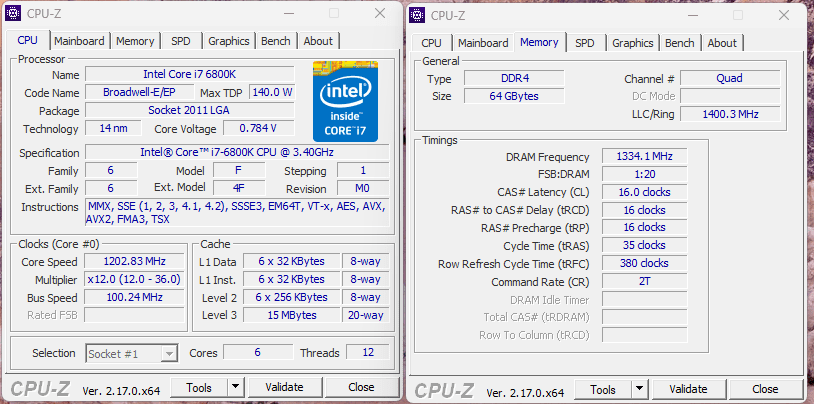The width and height of the screenshot is (814, 404).
Task: Click the Level 2 value 6 x 256 KBytes
Action: click(291, 298)
